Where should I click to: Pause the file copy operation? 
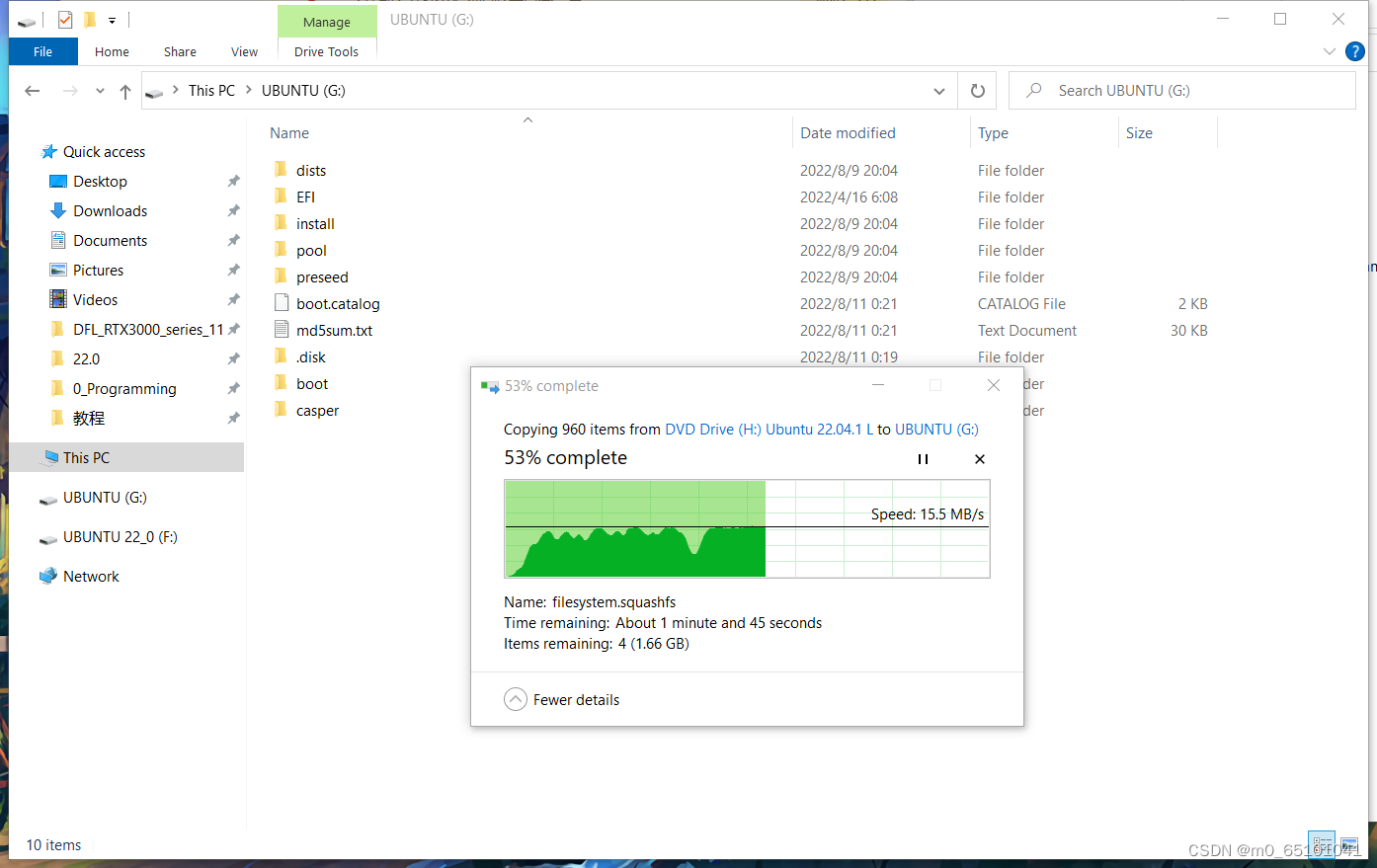tap(923, 459)
